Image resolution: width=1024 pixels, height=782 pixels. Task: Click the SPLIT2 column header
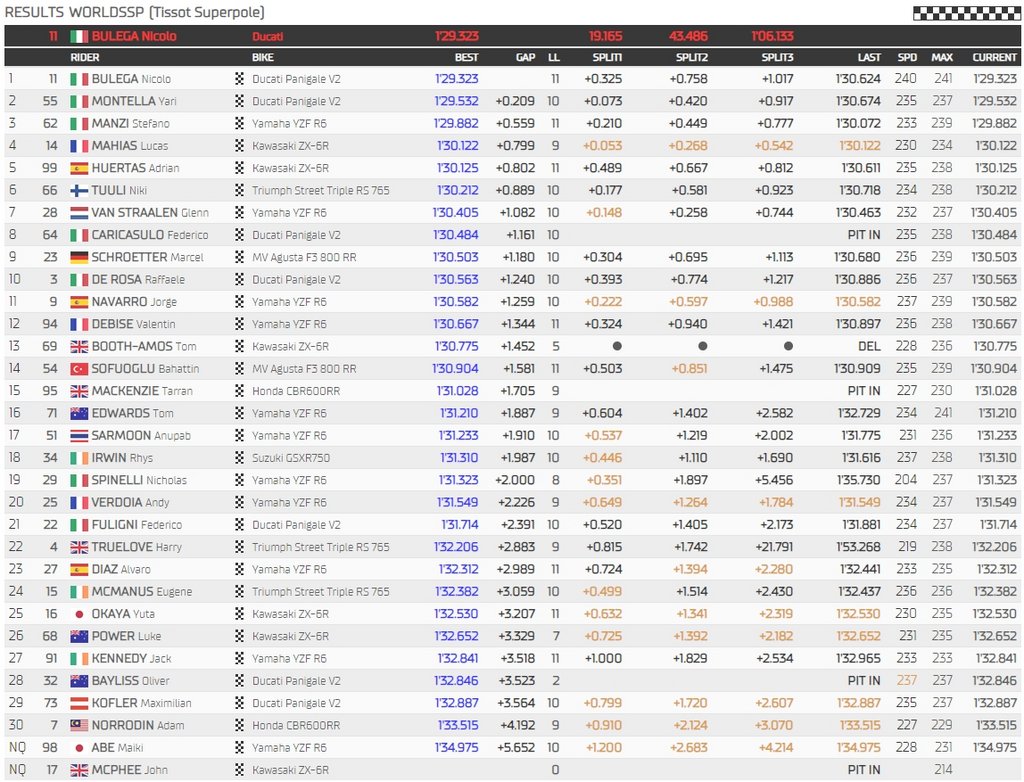pyautogui.click(x=692, y=57)
